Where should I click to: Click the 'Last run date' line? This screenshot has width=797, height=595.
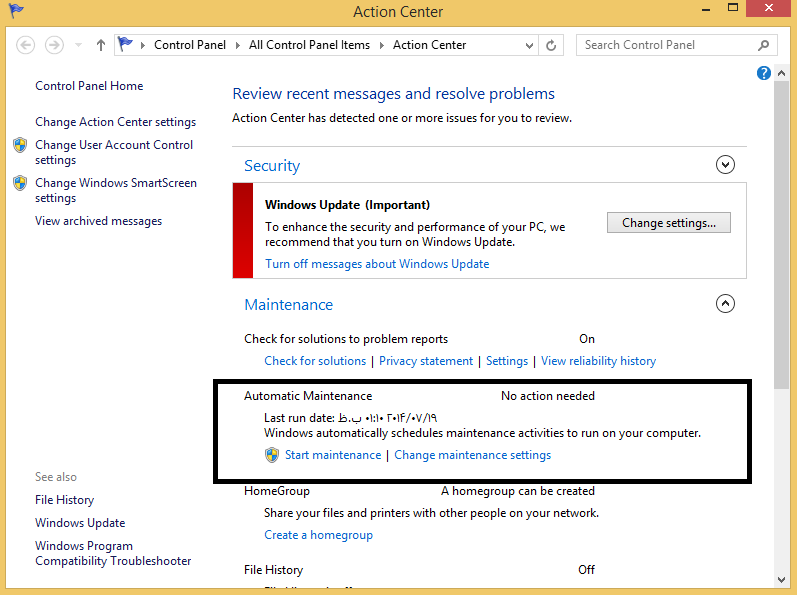350,418
